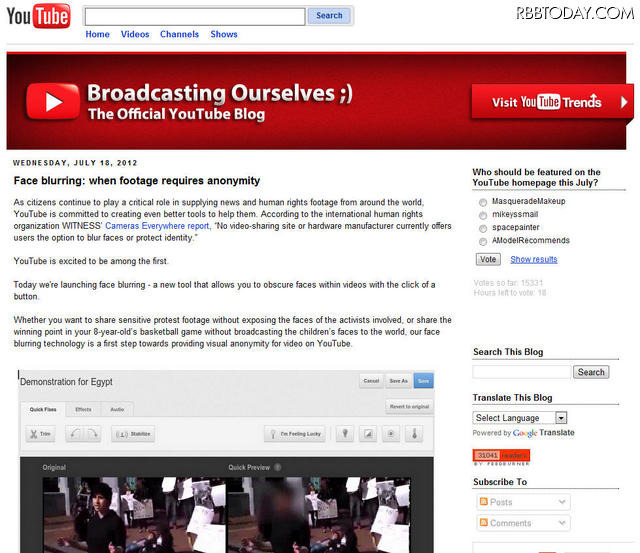This screenshot has height=553, width=640.
Task: Click the YouTube logo in the header
Action: pyautogui.click(x=37, y=18)
